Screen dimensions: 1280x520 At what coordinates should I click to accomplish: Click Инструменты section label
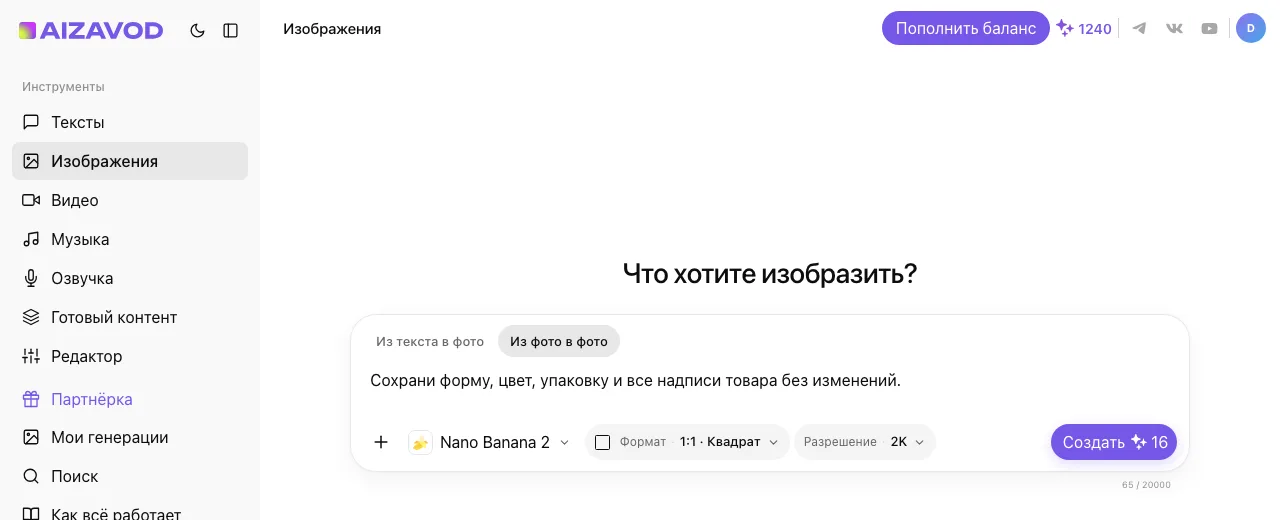click(63, 87)
